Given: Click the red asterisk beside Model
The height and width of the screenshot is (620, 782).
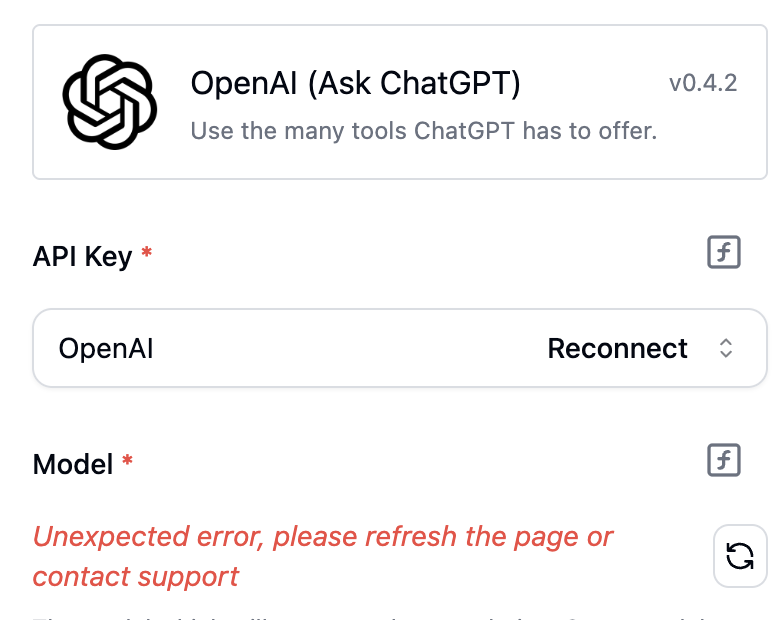Looking at the screenshot, I should 127,459.
